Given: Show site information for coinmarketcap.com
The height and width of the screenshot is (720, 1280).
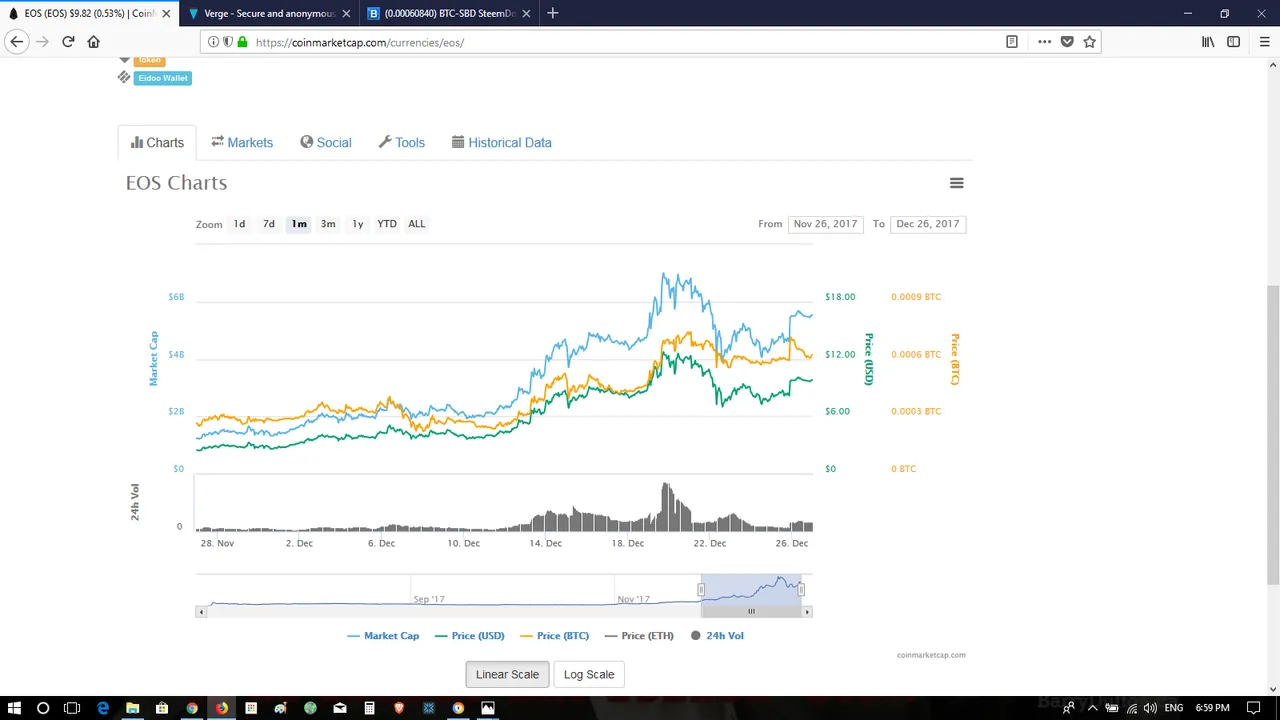Looking at the screenshot, I should pyautogui.click(x=213, y=42).
